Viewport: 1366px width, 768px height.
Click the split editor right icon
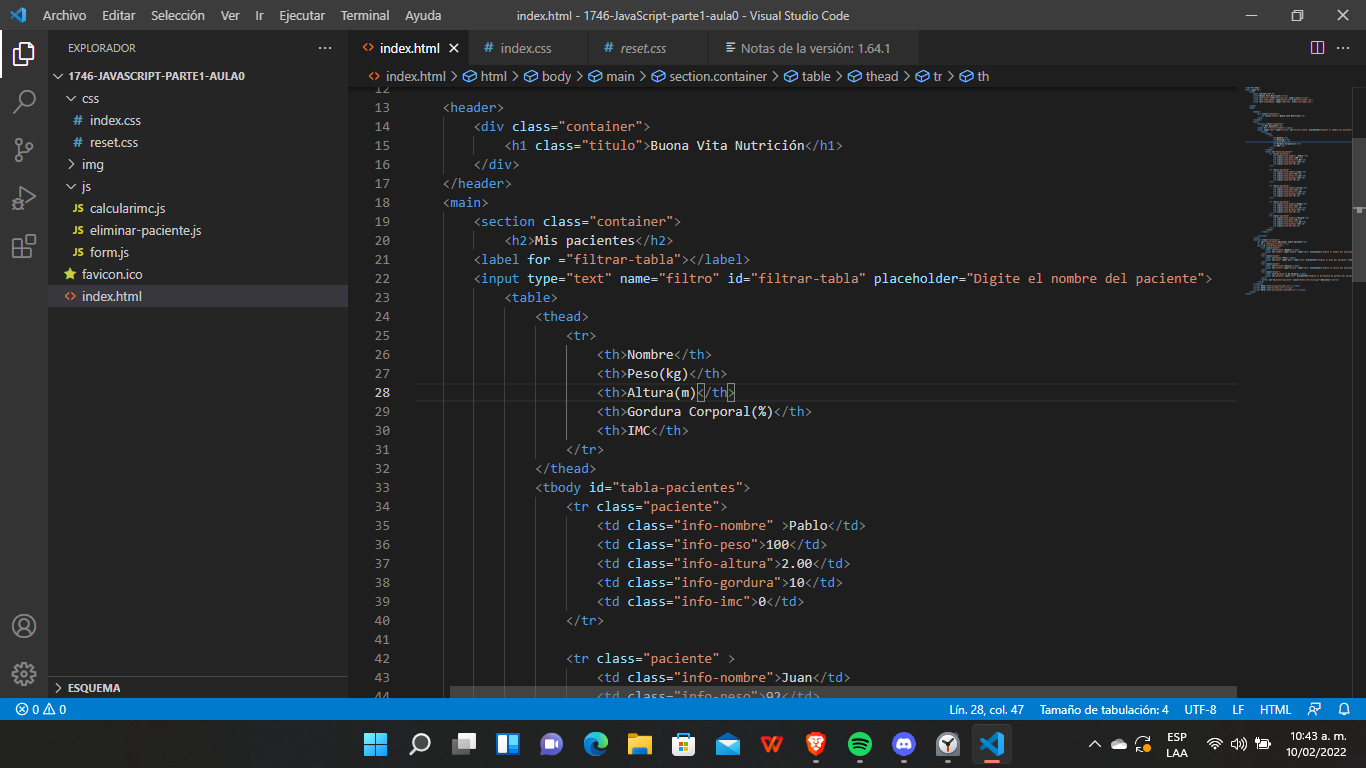[1317, 48]
